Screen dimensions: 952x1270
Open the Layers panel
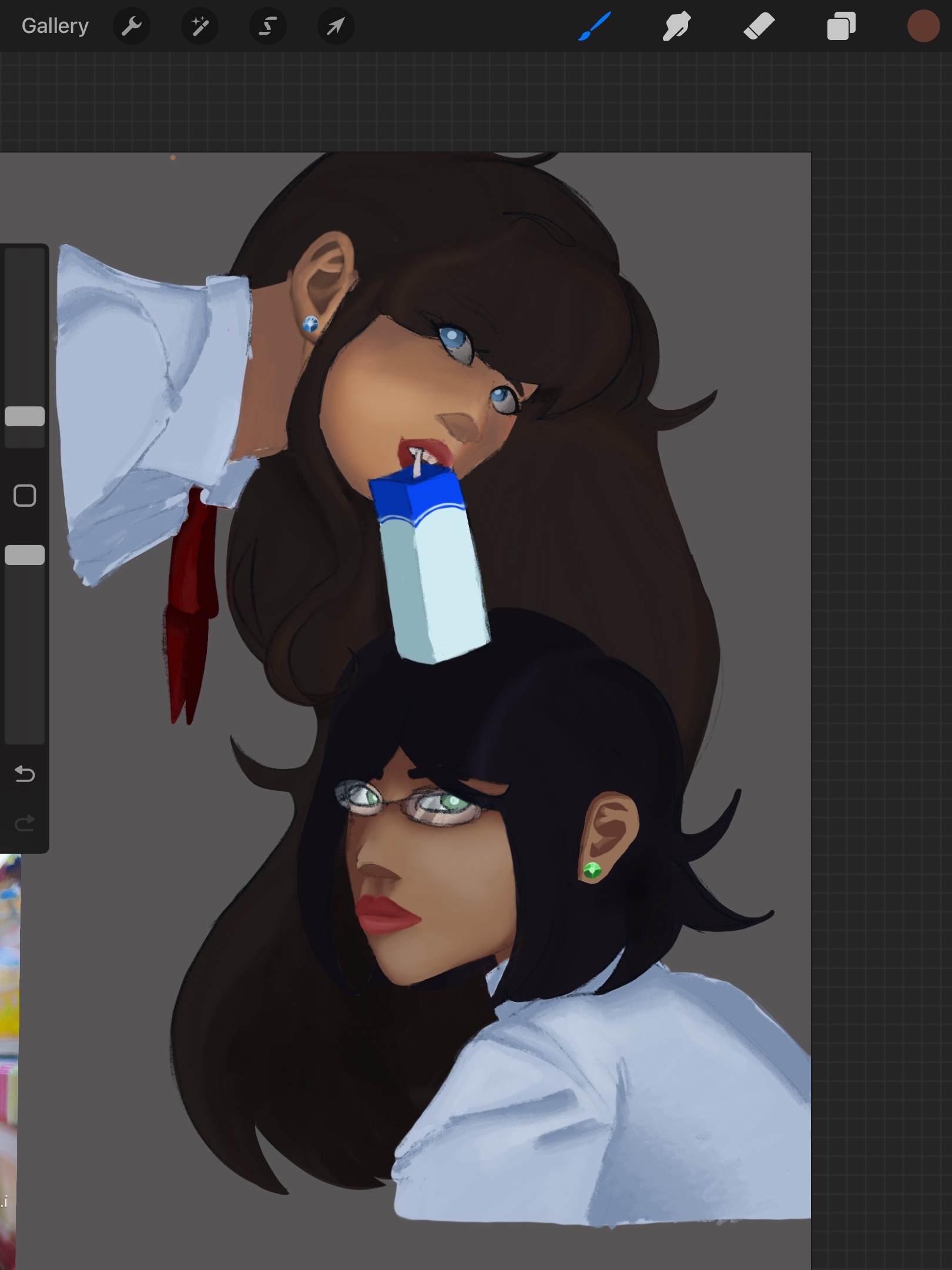click(x=841, y=26)
